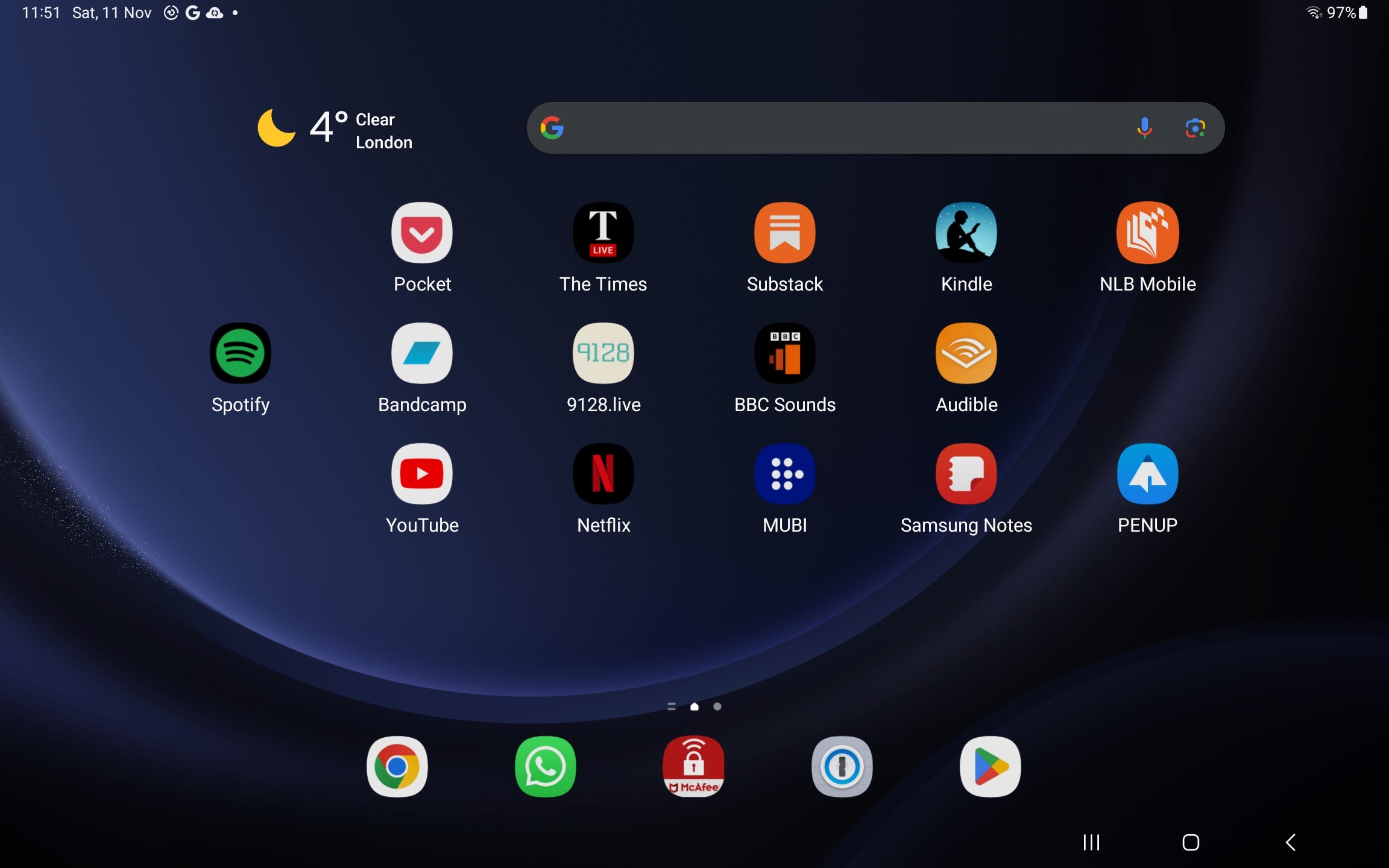This screenshot has height=868, width=1389.
Task: Tap the 11:51 clock in status bar
Action: (41, 13)
